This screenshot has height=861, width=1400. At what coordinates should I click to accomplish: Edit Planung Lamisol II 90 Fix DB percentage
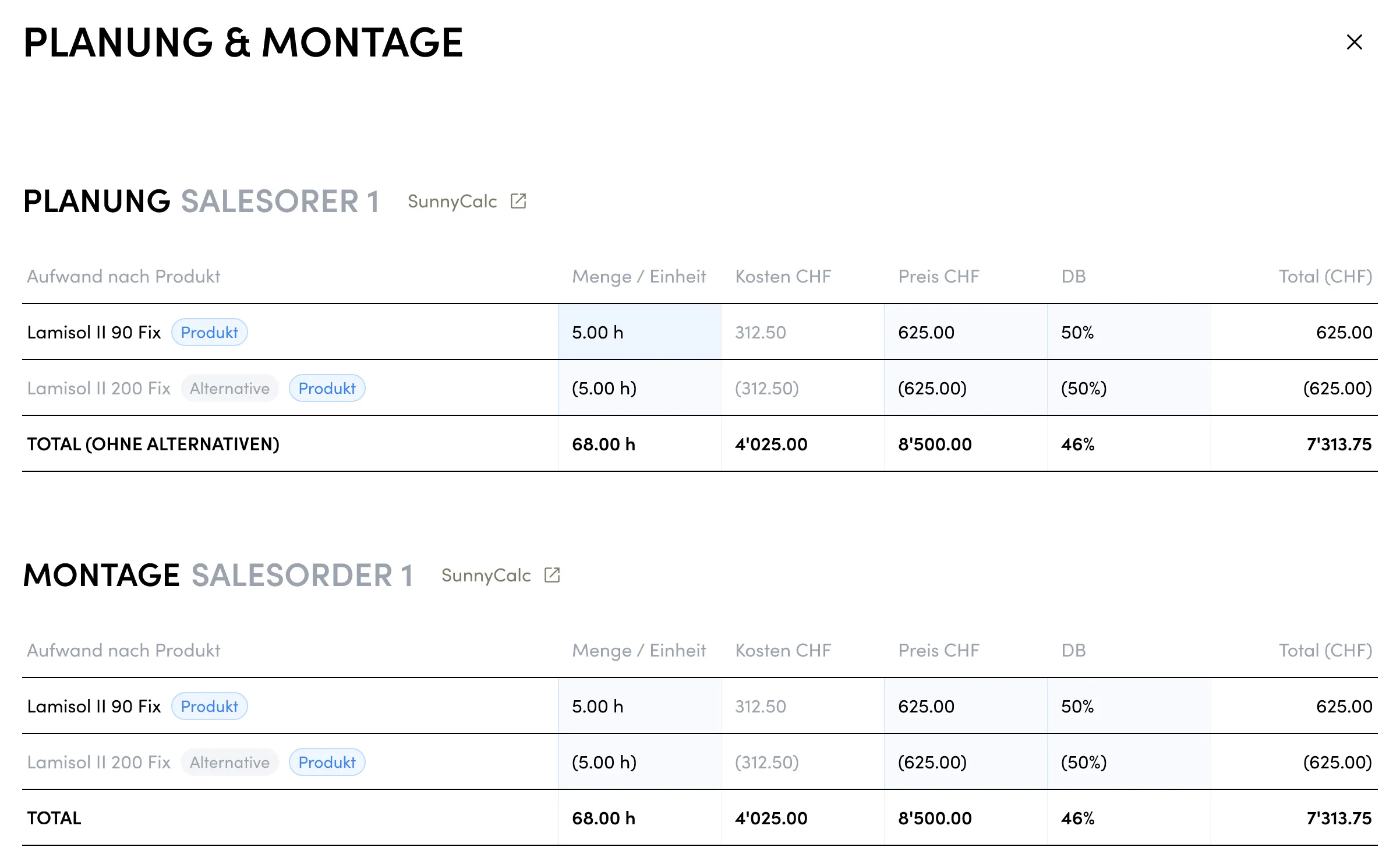[1129, 332]
